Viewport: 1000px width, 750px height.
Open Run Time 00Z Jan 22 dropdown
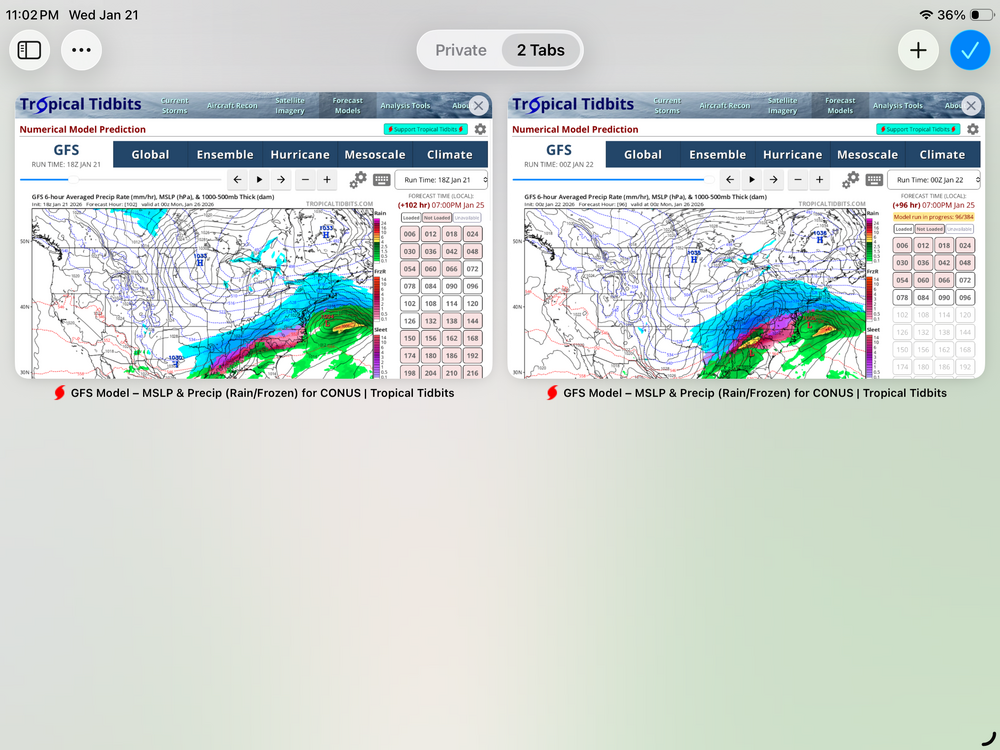[x=934, y=180]
